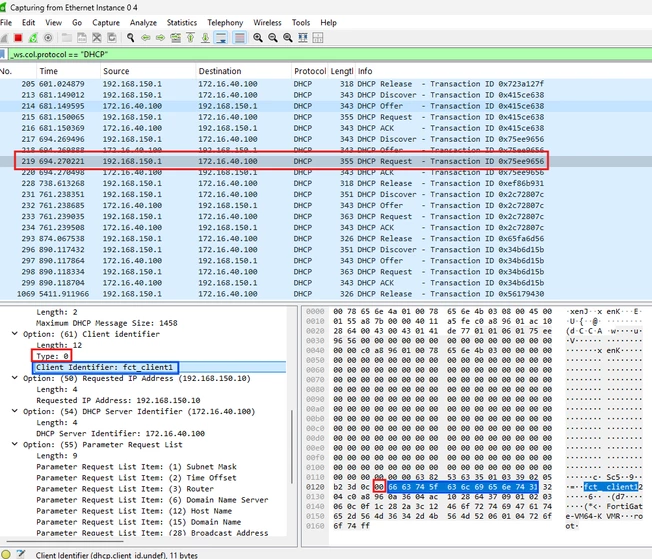Select 'Maximum DHCP Message Size: 1458' line
The width and height of the screenshot is (652, 559).
click(x=106, y=323)
